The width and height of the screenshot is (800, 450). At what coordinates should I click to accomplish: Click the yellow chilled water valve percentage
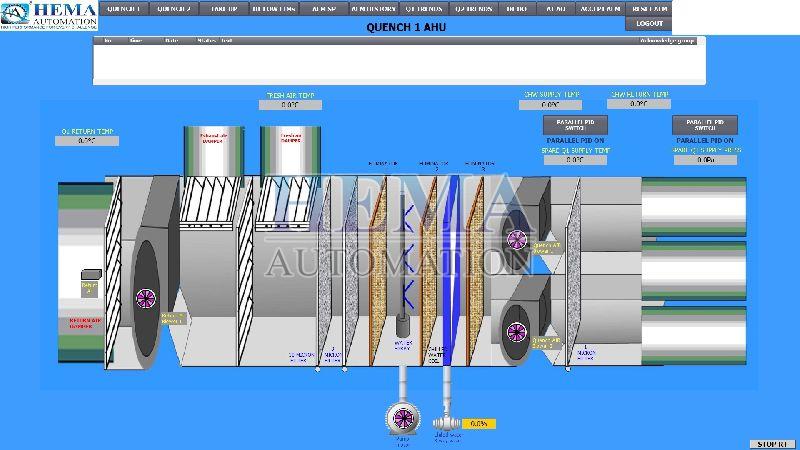pos(479,423)
